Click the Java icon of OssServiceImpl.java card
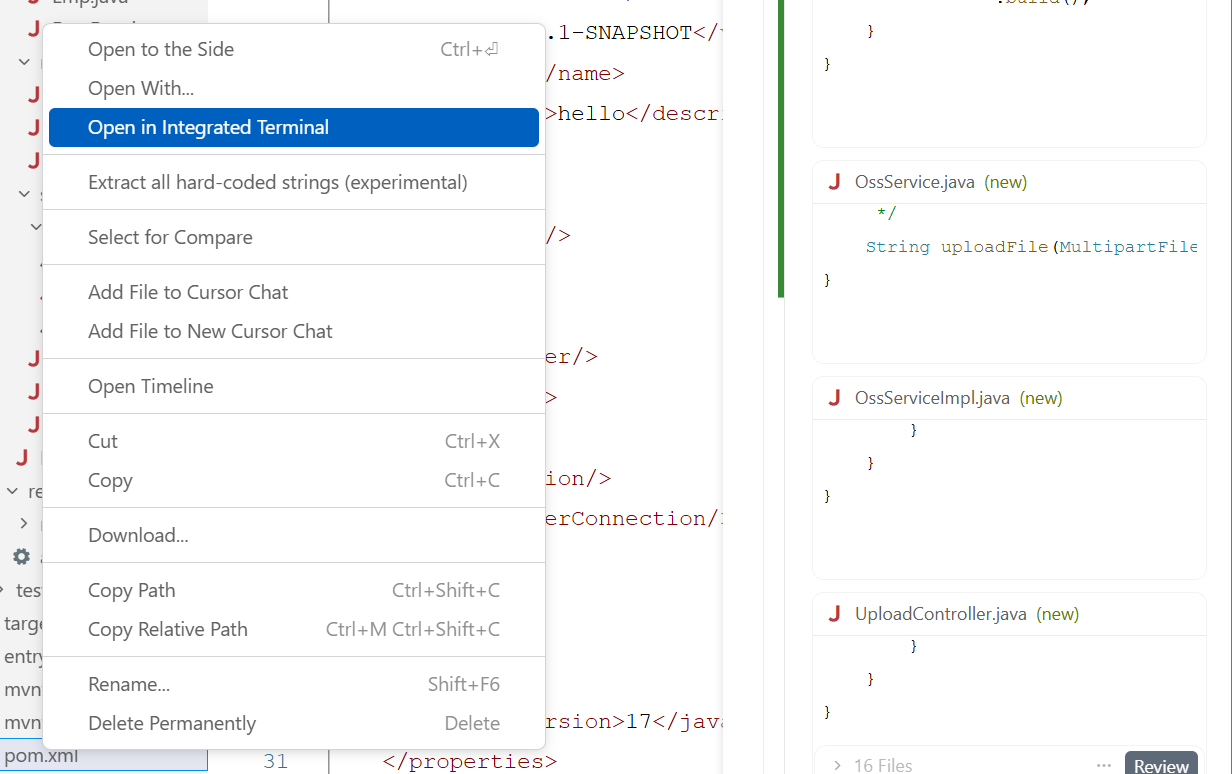This screenshot has width=1232, height=774. (x=834, y=398)
